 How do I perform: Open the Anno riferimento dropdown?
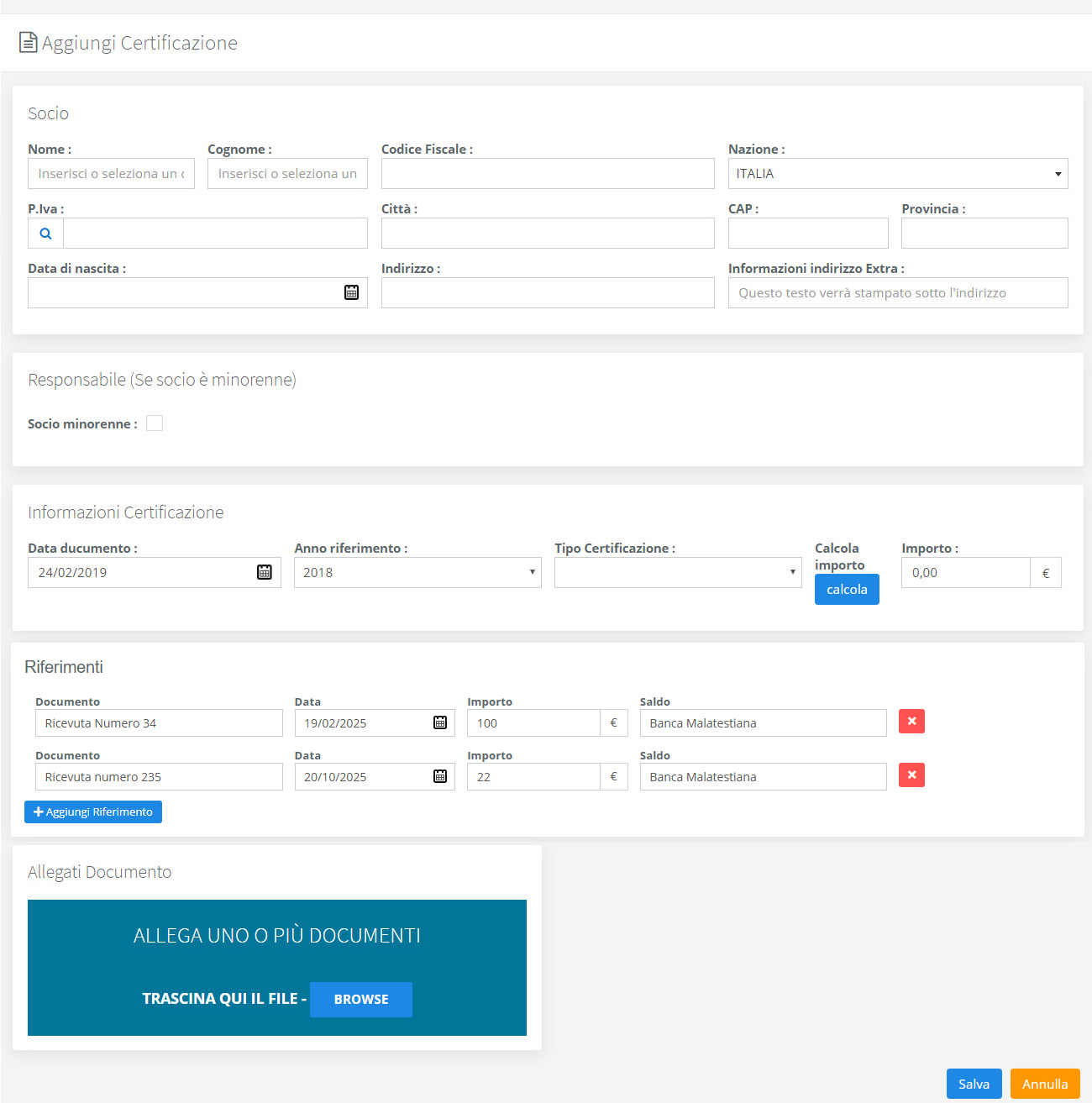[417, 572]
